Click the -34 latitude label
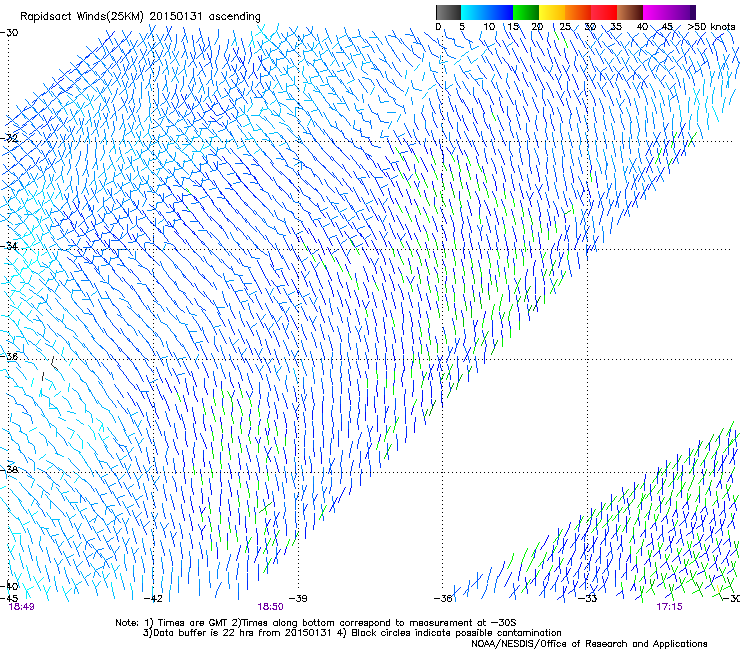 point(9,246)
